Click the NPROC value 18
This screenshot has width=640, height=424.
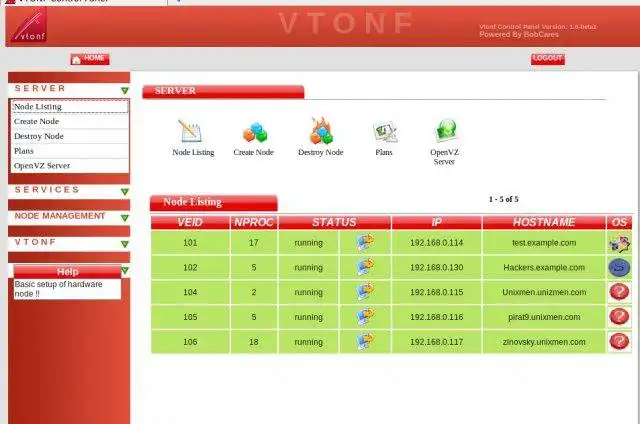(x=253, y=342)
